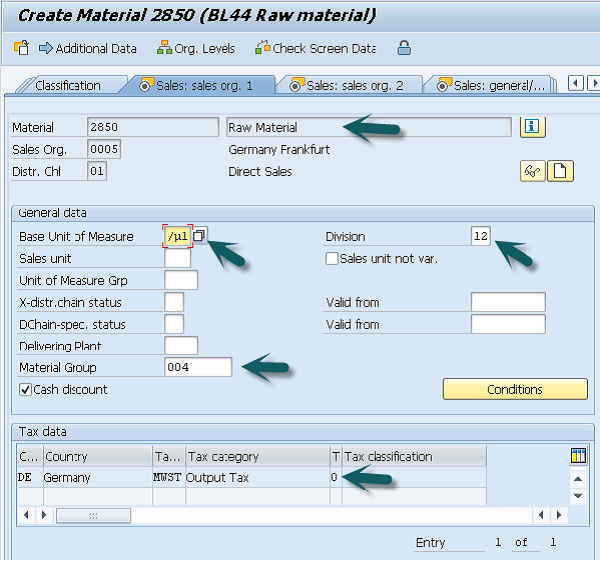Click the lower Valid from date field
This screenshot has height=561, width=600.
(508, 324)
